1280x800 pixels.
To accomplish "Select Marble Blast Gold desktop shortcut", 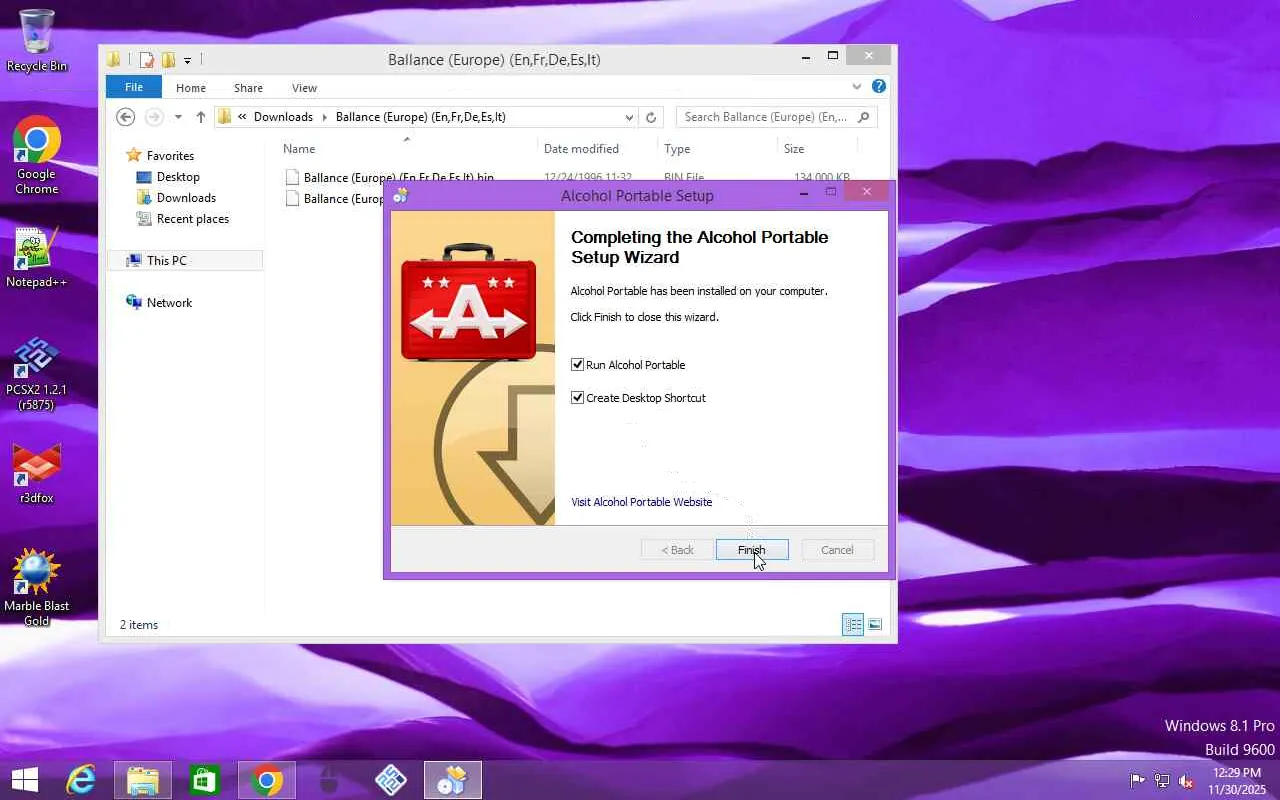I will 37,589.
